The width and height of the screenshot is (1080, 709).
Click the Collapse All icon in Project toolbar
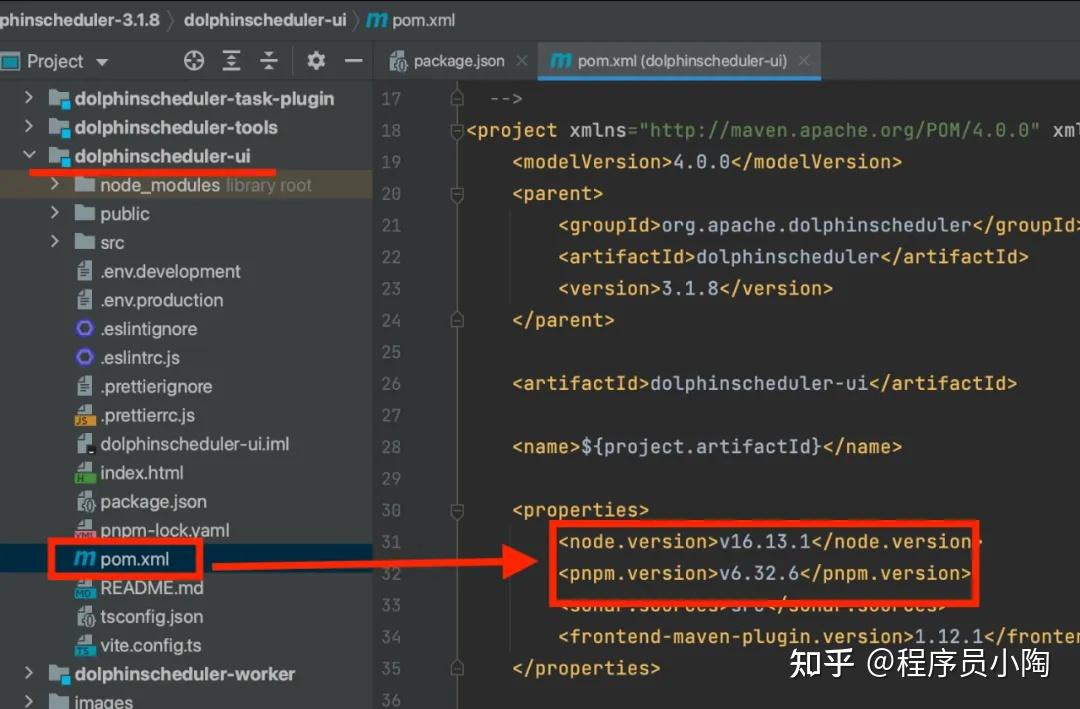point(268,61)
